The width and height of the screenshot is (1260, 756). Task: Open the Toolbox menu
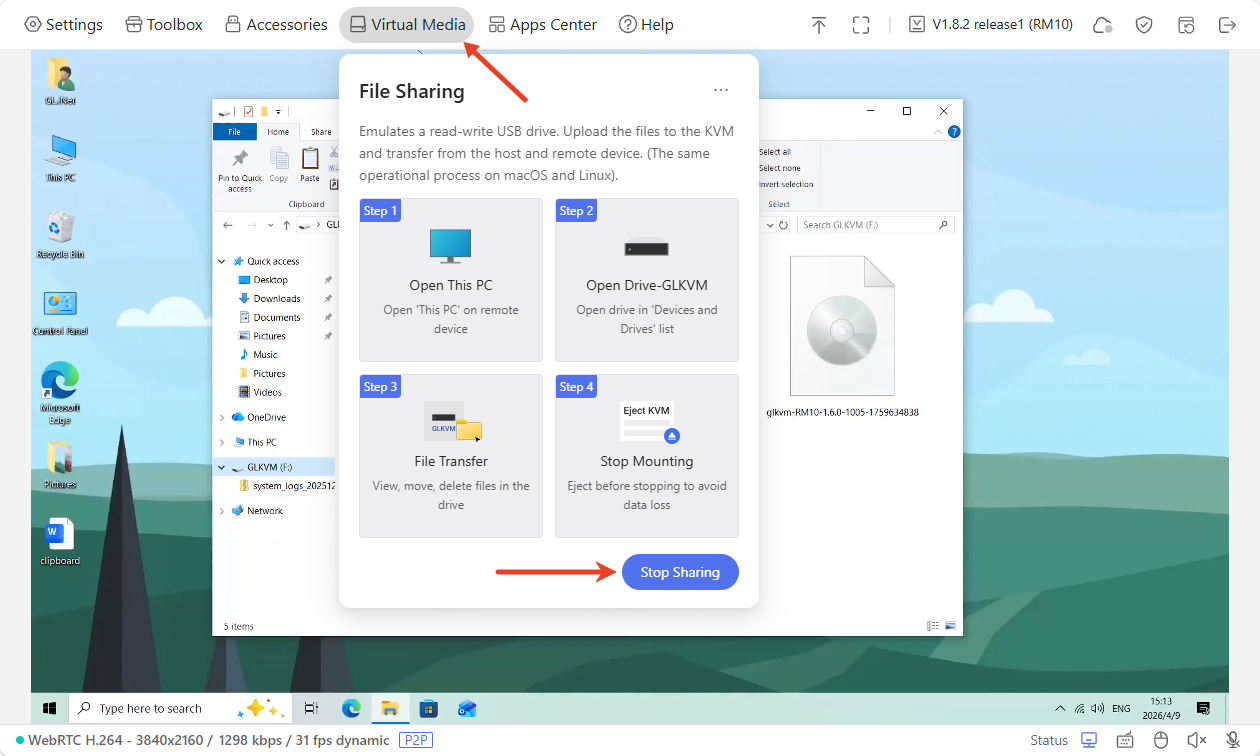164,25
